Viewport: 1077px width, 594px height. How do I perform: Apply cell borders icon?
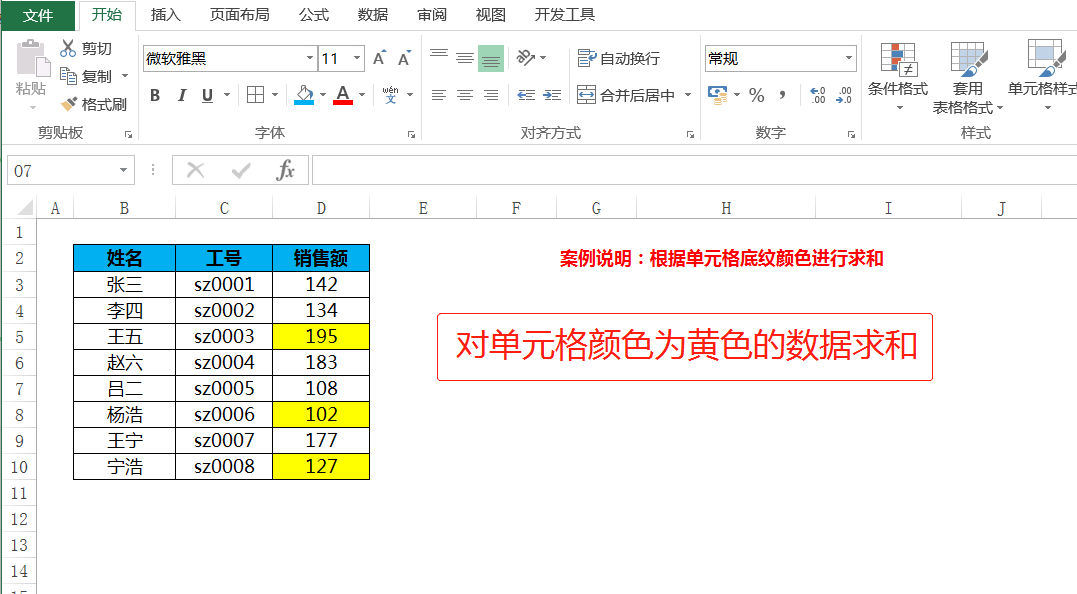(256, 95)
